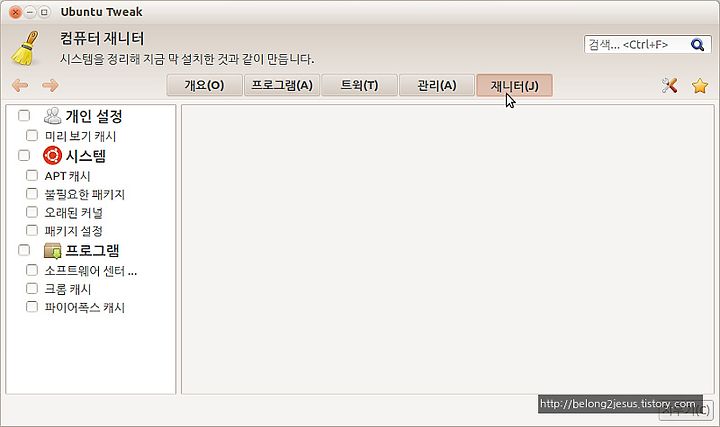The image size is (720, 427).
Task: Click the 프로그램 package icon
Action: point(52,251)
